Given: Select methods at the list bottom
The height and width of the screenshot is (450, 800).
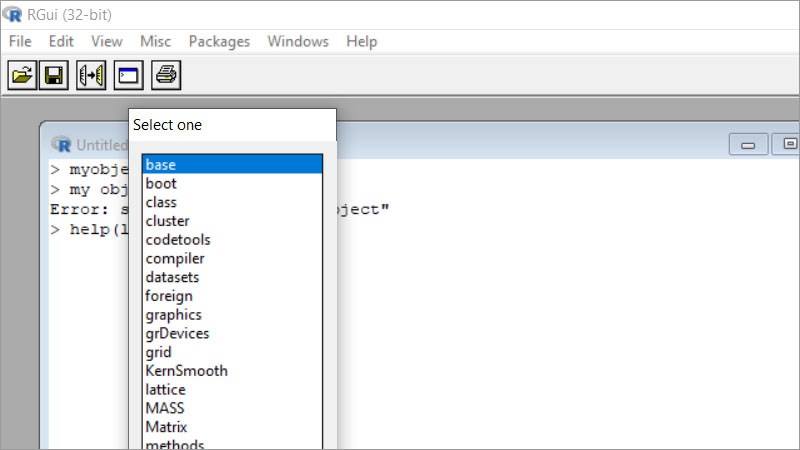Looking at the screenshot, I should 232,443.
